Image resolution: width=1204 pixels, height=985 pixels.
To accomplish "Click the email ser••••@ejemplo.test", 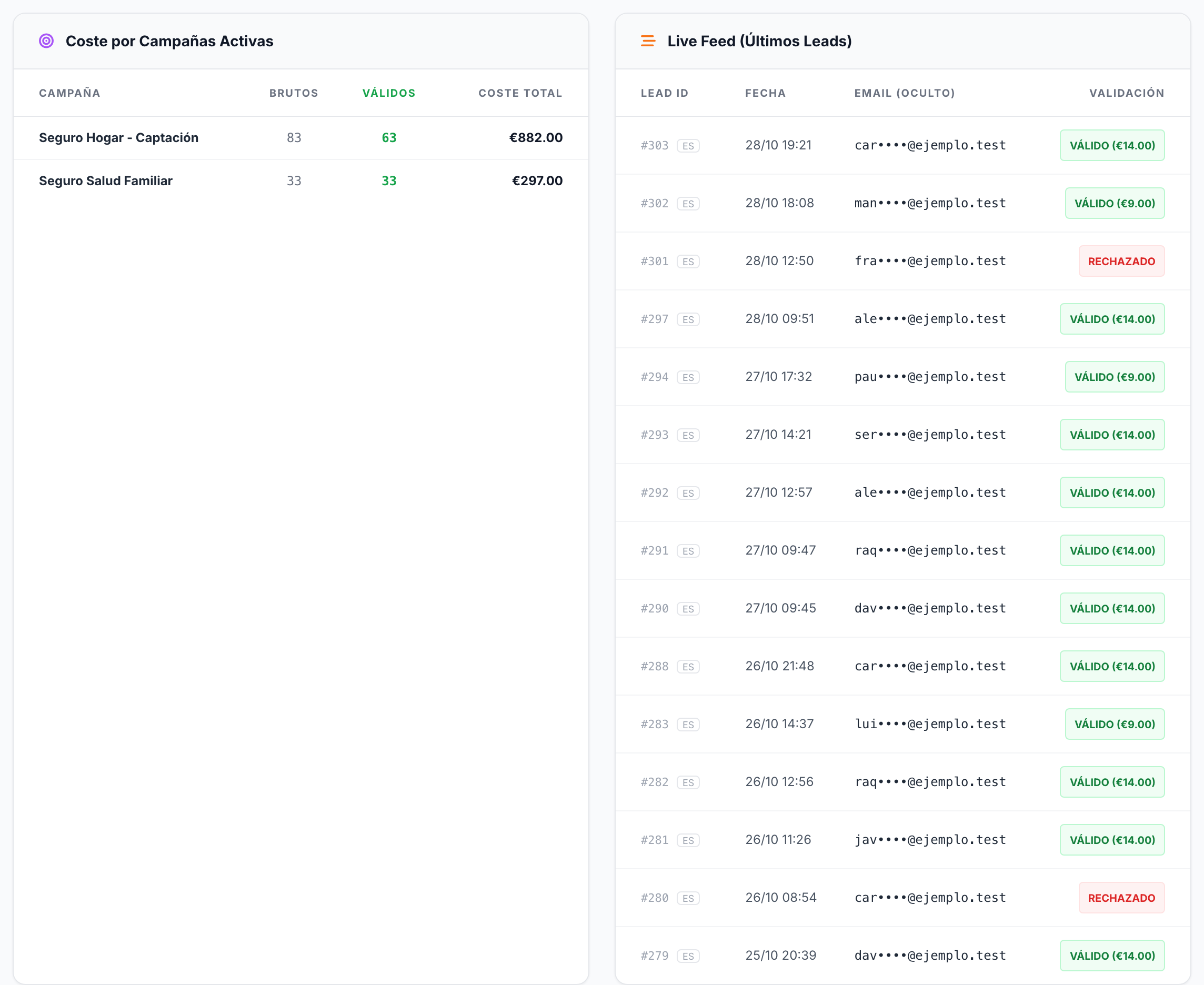I will [x=930, y=435].
